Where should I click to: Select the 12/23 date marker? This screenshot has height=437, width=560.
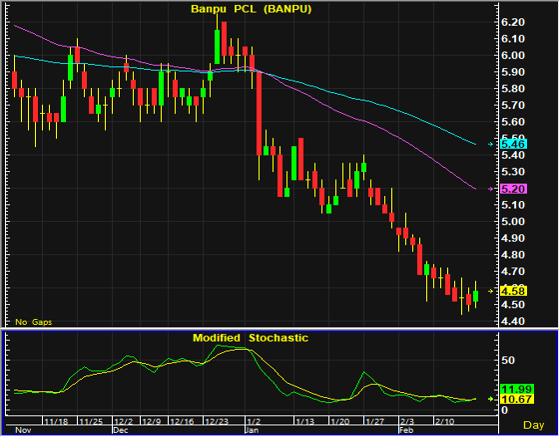[x=217, y=421]
